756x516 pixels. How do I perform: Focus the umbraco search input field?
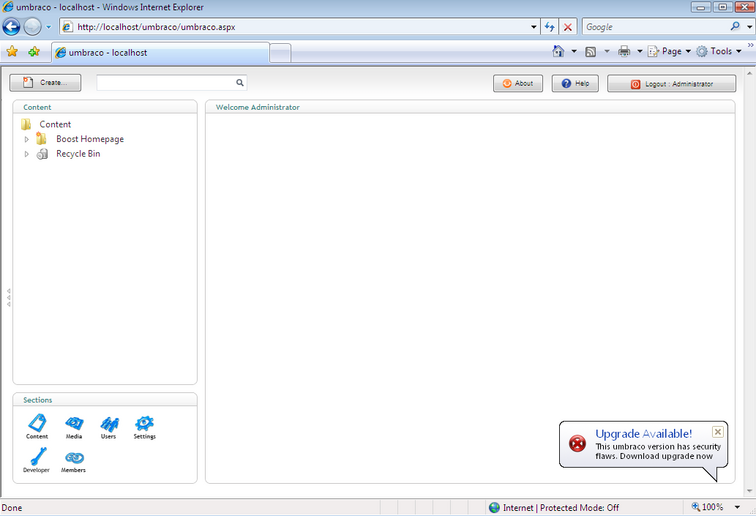(x=165, y=83)
